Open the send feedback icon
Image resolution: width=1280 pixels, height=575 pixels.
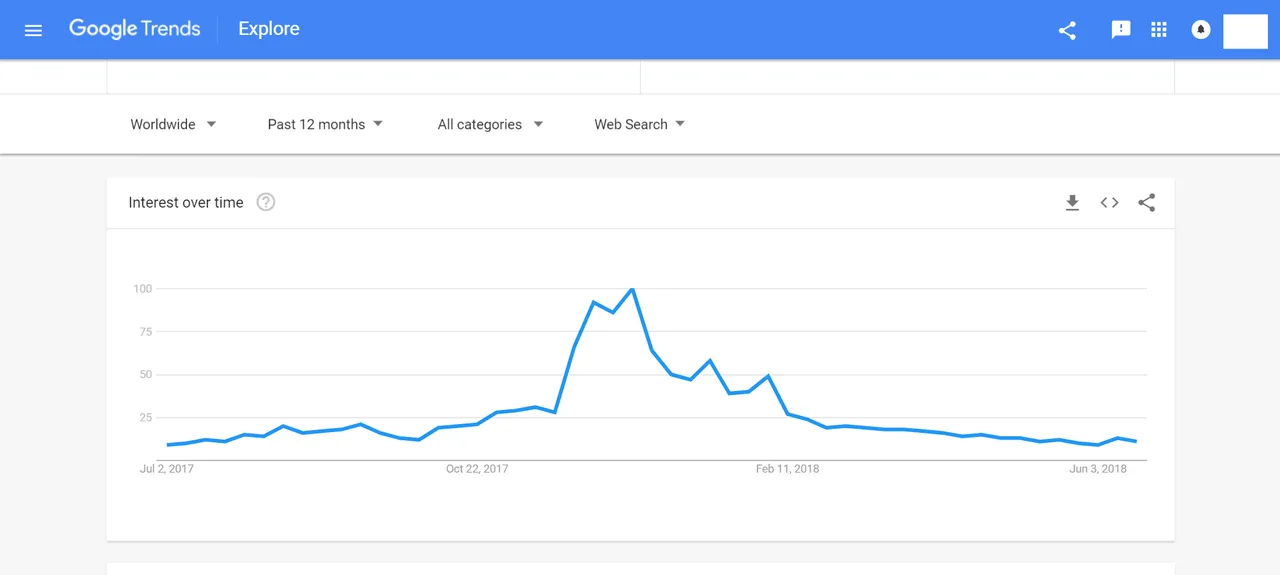(x=1121, y=30)
